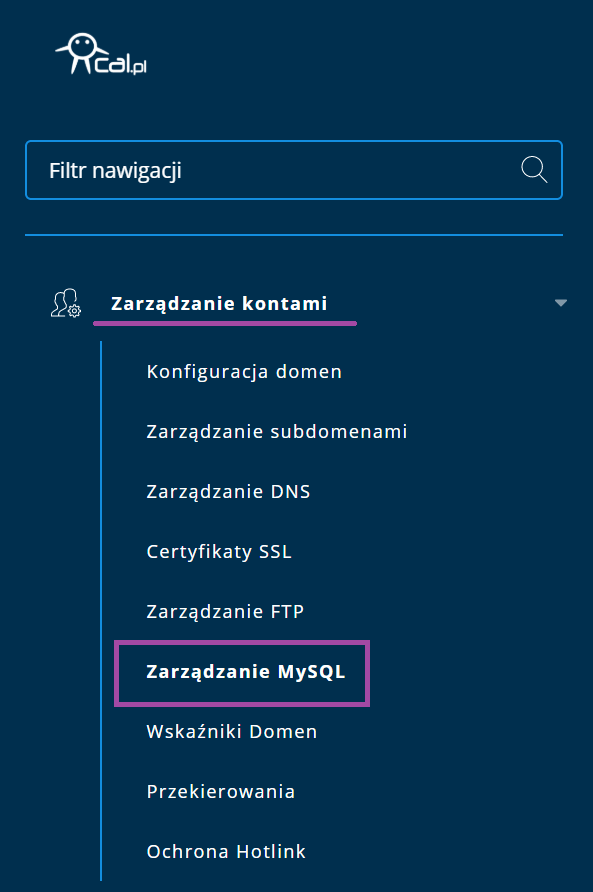Click the purple underline below Zarządzanie kontami
Viewport: 593px width, 892px height.
point(225,323)
